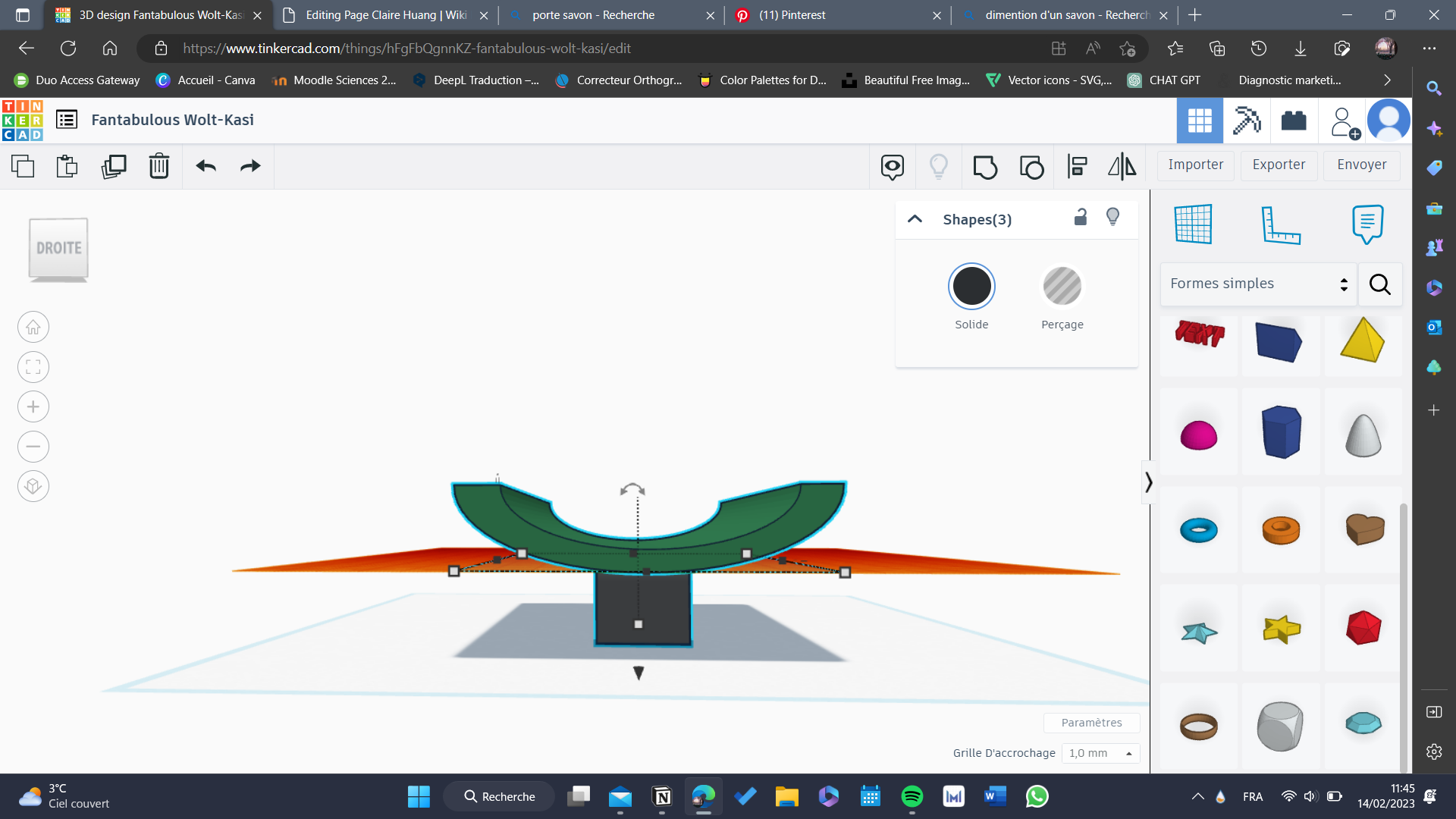Image resolution: width=1456 pixels, height=819 pixels.
Task: Switch to Pinterest tab
Action: point(838,15)
